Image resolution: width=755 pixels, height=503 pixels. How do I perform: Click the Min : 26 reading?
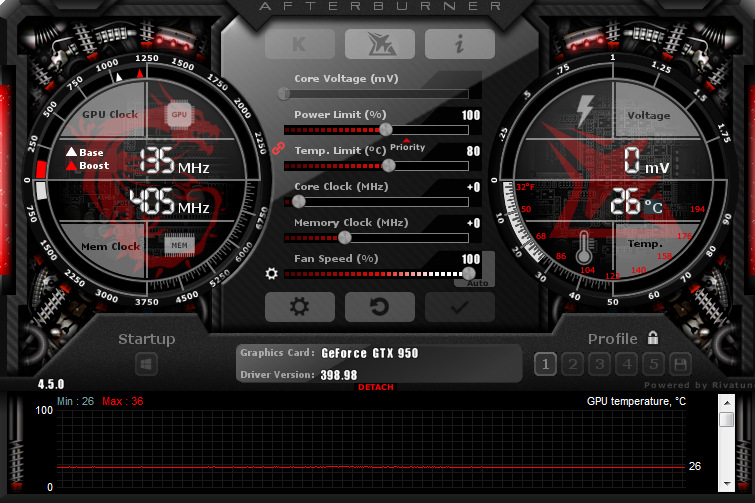point(76,401)
